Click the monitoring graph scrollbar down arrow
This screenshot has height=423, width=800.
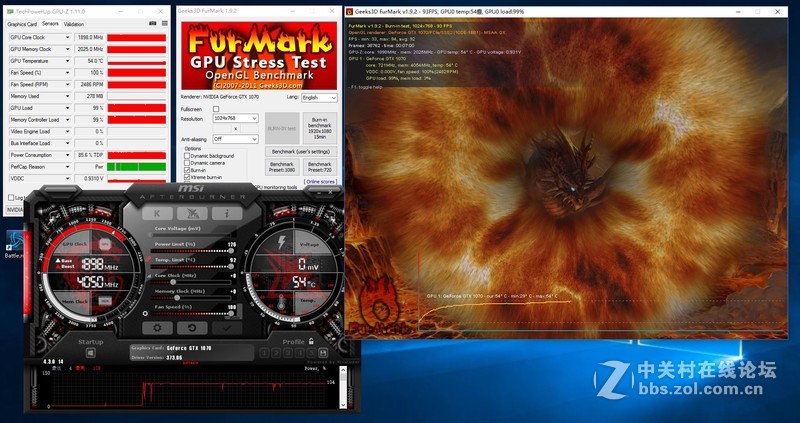coord(343,405)
